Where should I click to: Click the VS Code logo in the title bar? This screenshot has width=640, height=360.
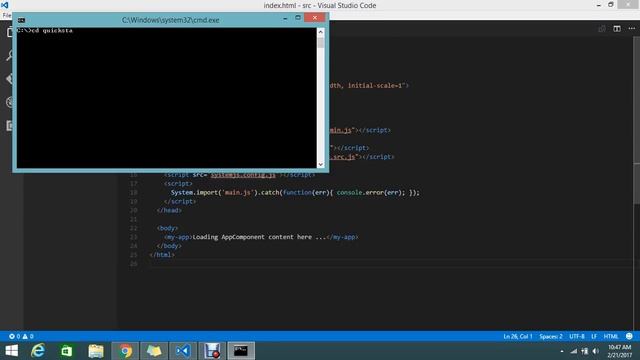4,5
